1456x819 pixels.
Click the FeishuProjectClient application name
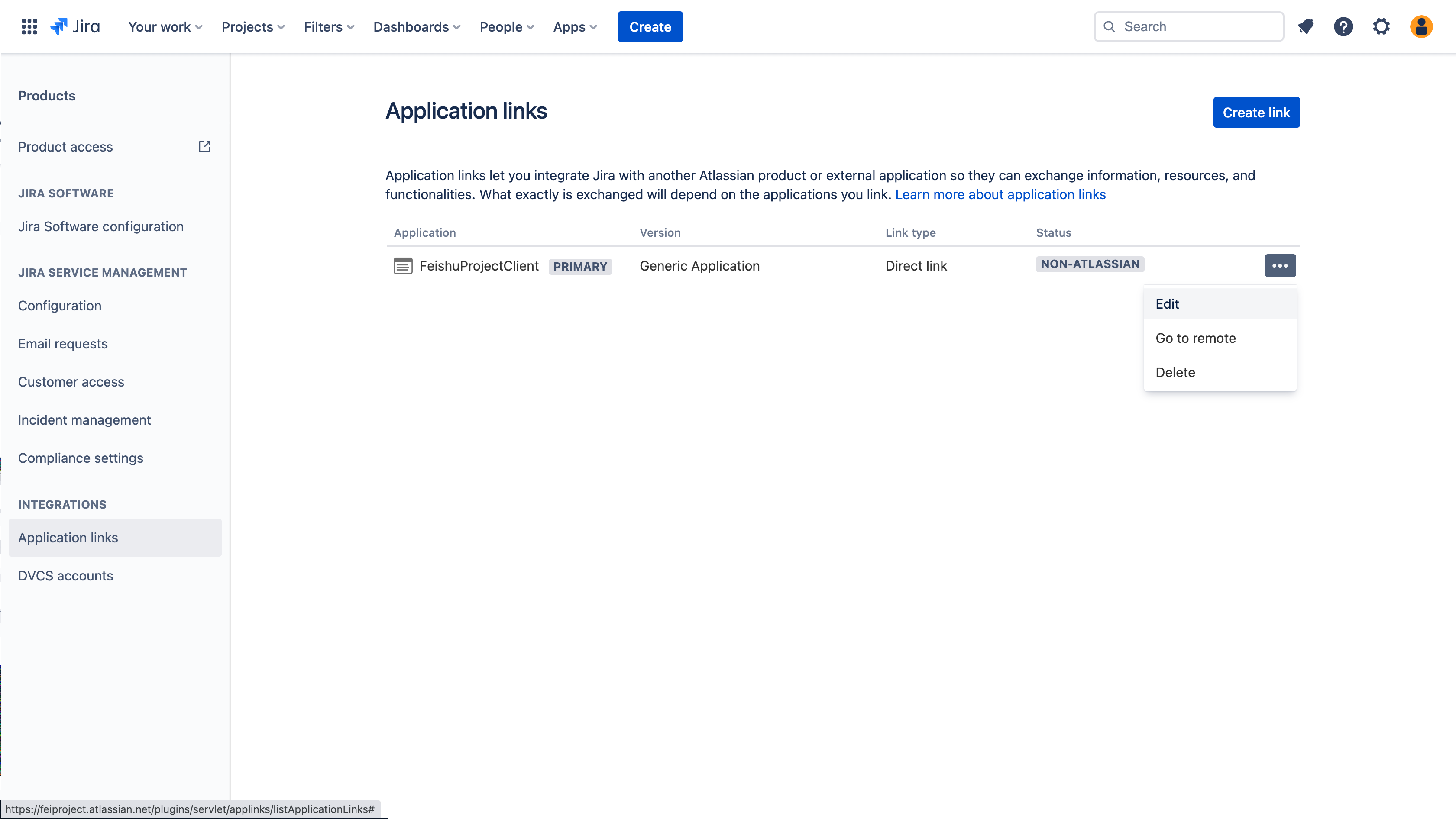pos(479,266)
